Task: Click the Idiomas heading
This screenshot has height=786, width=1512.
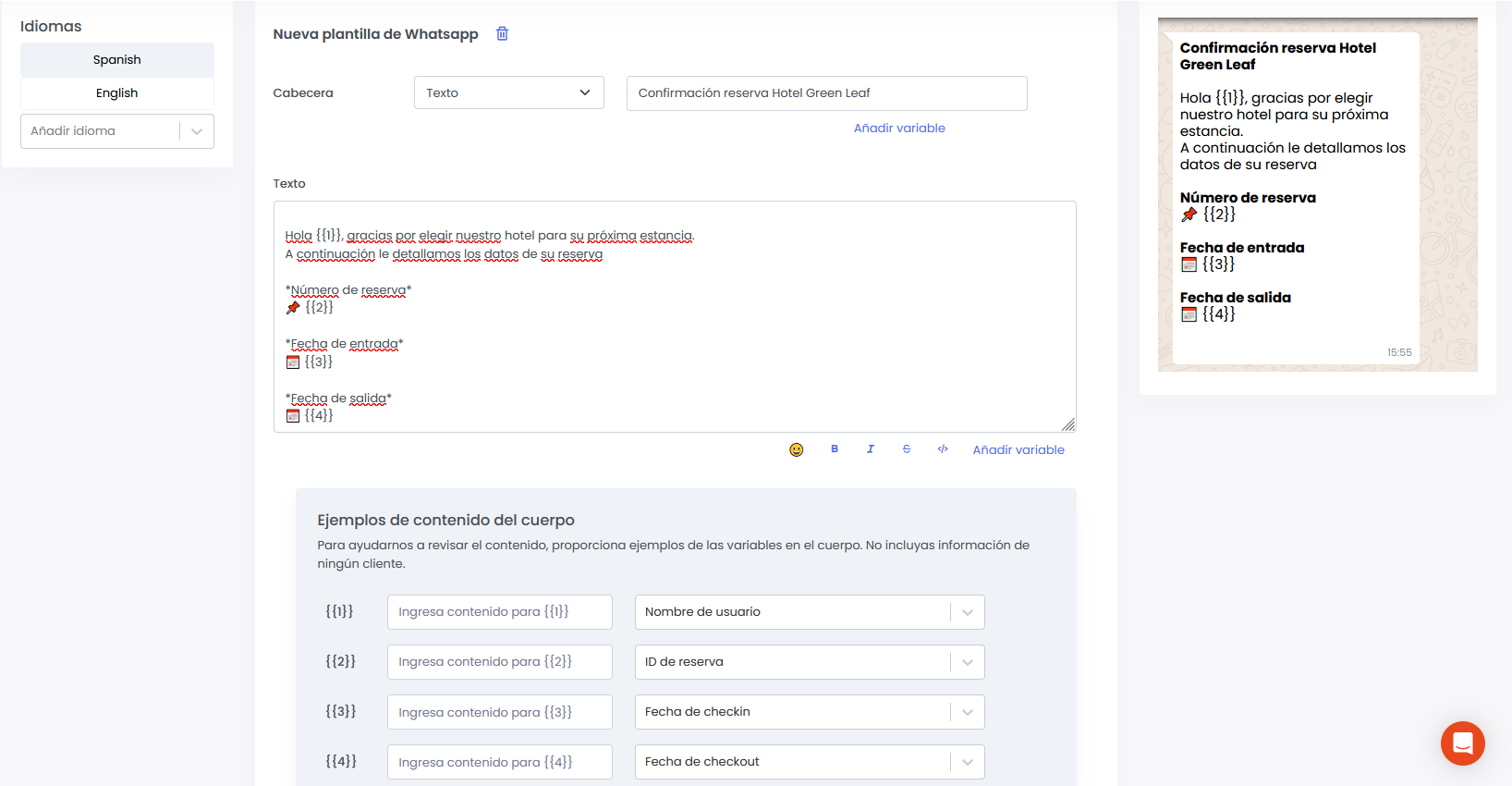Action: (x=51, y=27)
